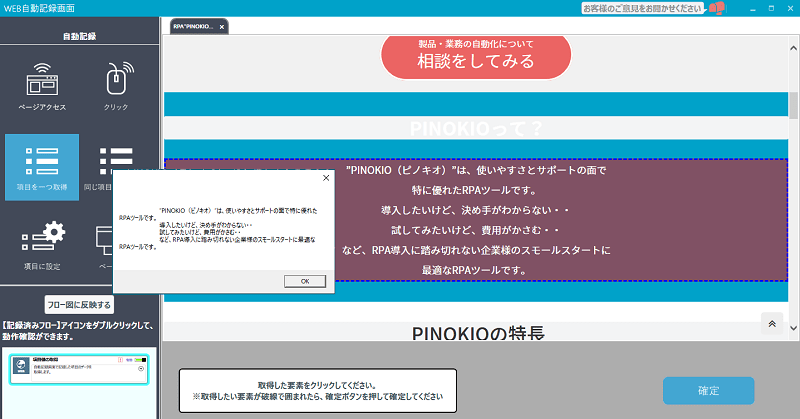Click the 確定 confirm button
This screenshot has width=800, height=419.
click(x=708, y=391)
